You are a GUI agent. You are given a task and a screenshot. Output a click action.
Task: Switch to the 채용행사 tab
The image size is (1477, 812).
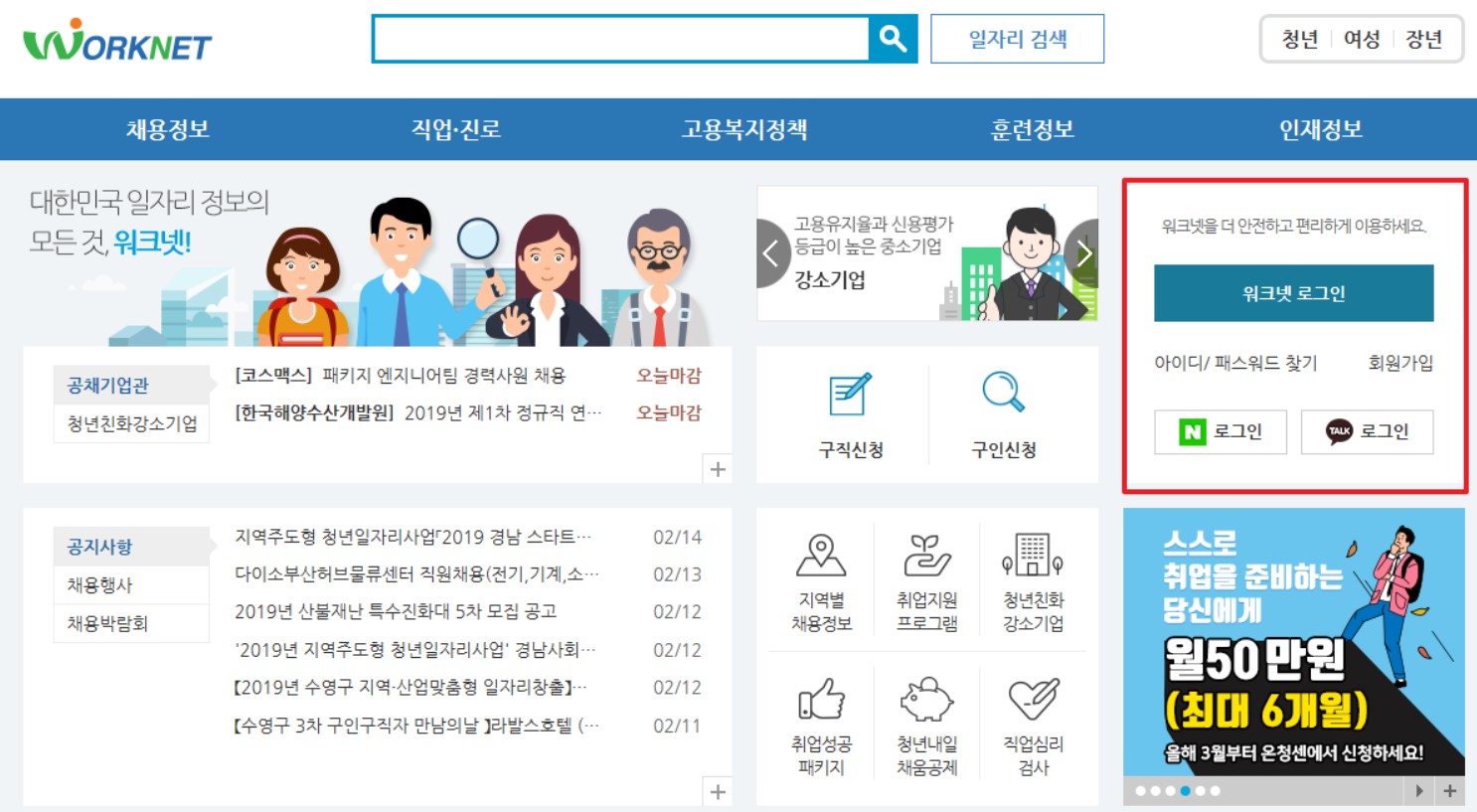[x=131, y=585]
